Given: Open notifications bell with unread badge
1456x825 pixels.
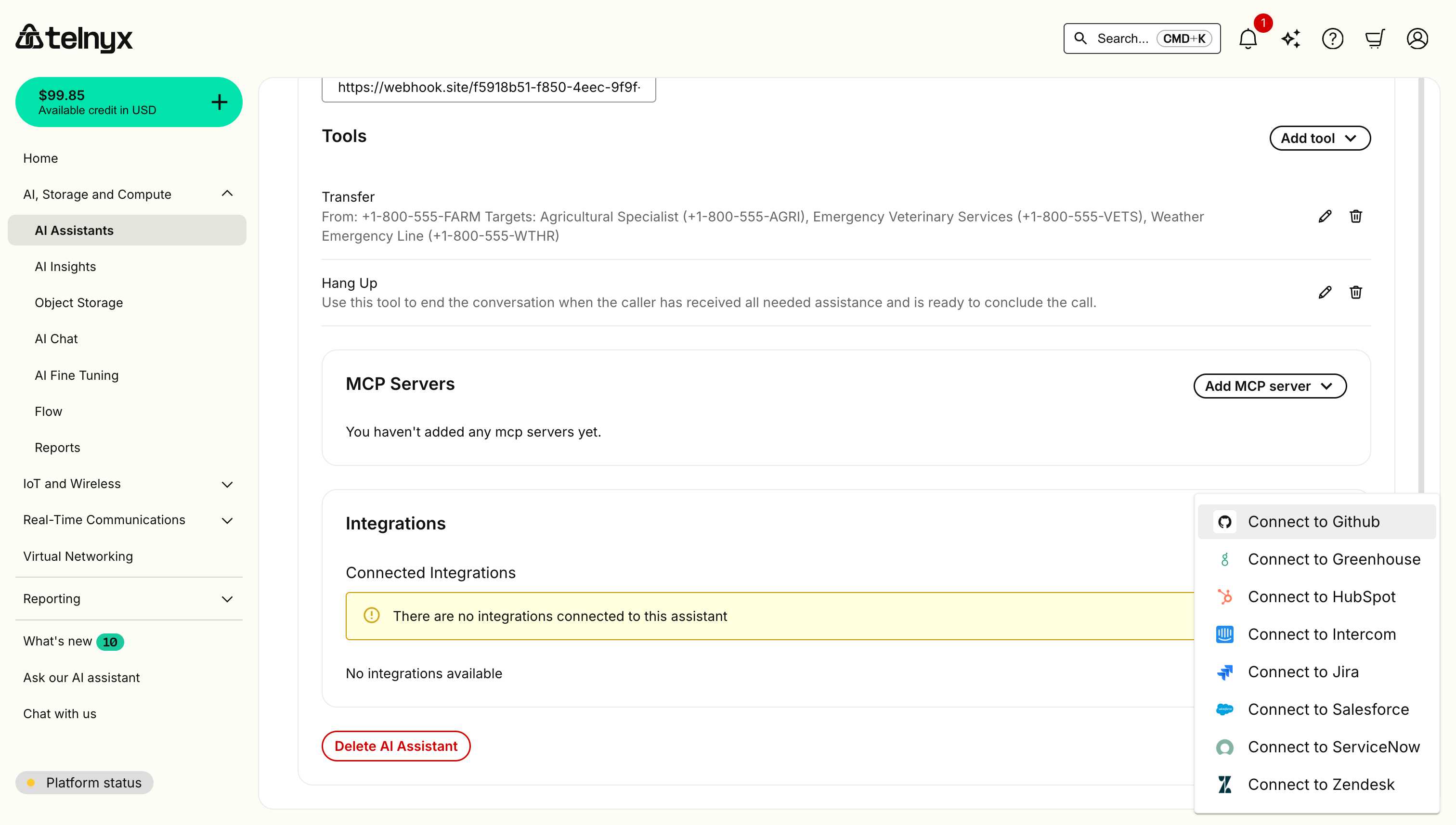Looking at the screenshot, I should coord(1248,39).
